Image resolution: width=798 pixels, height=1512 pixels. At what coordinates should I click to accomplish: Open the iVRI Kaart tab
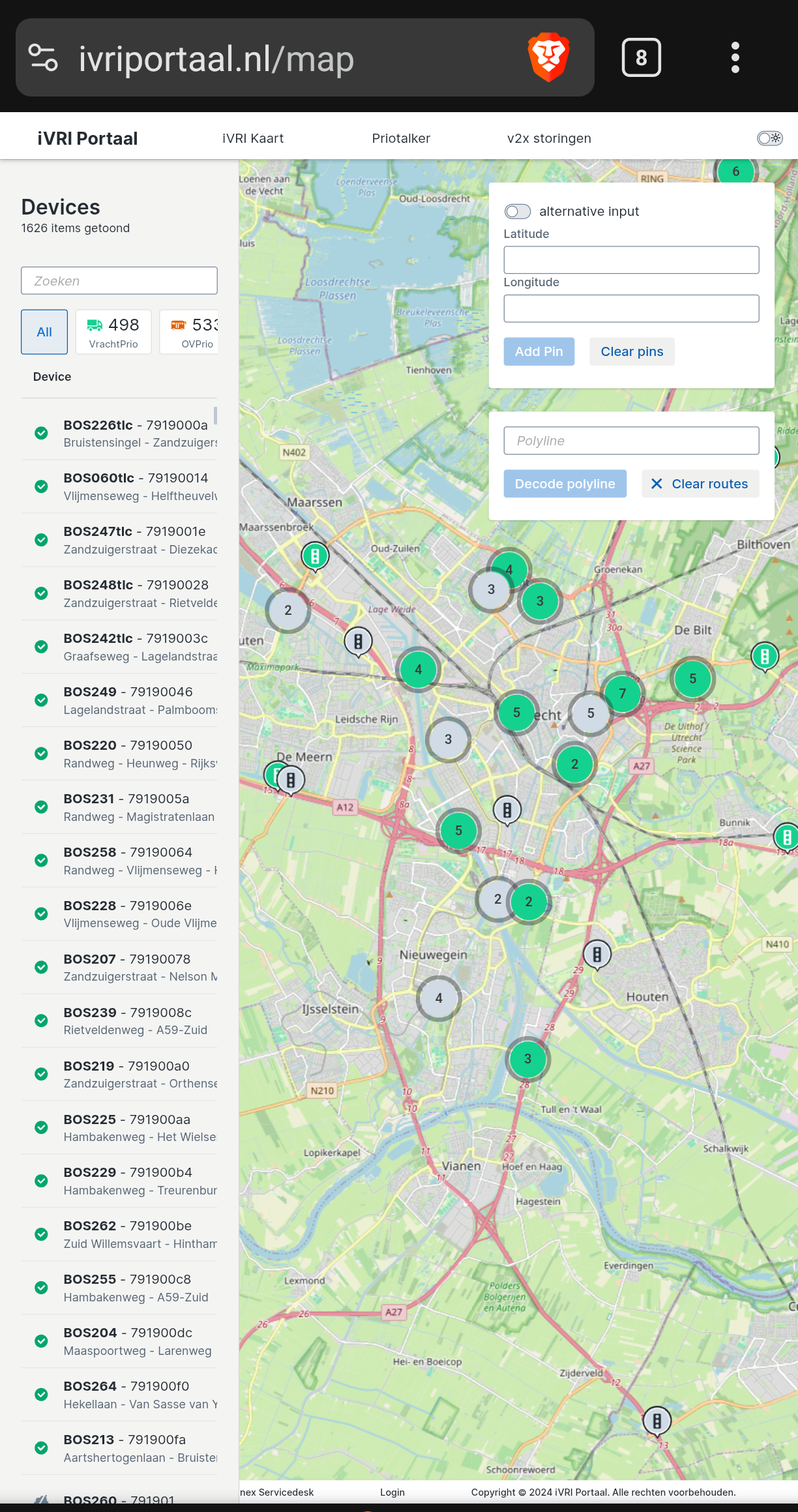click(x=253, y=138)
